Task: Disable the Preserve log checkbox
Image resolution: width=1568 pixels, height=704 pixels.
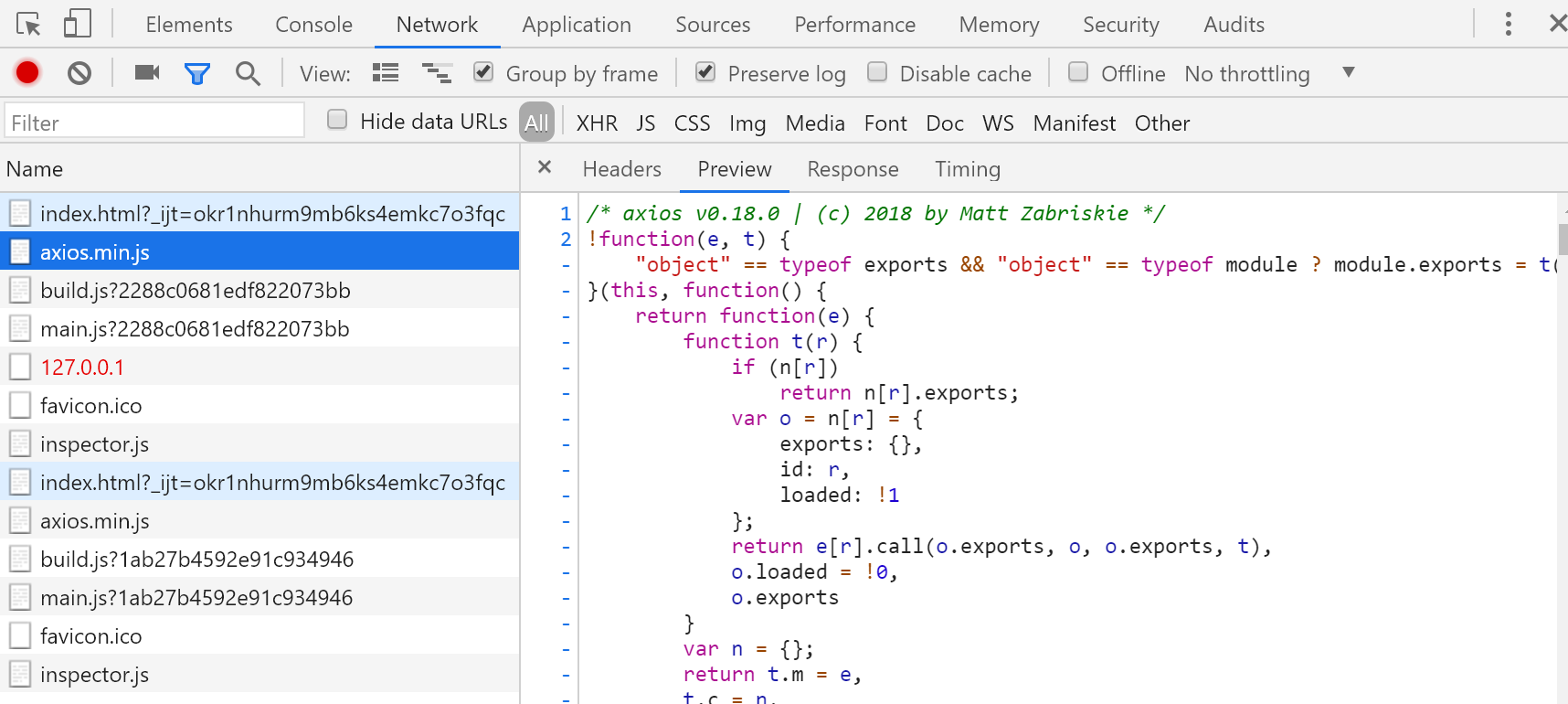Action: [705, 72]
